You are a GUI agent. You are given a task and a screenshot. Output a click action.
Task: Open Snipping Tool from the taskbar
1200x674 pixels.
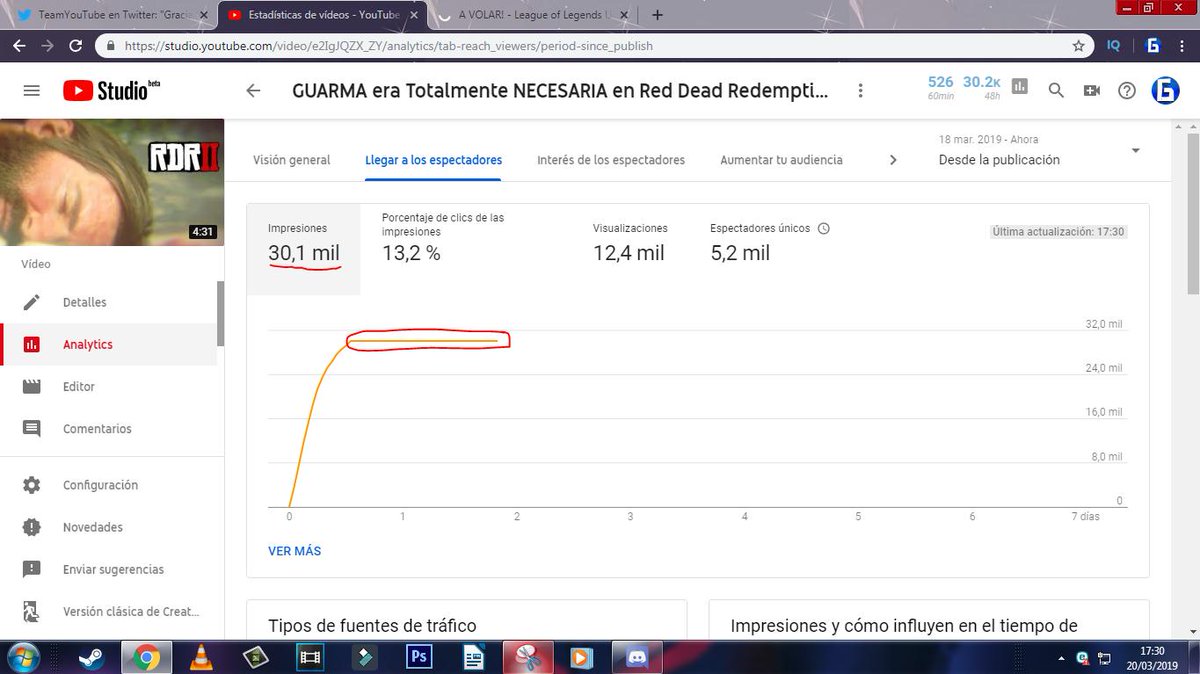pos(527,657)
